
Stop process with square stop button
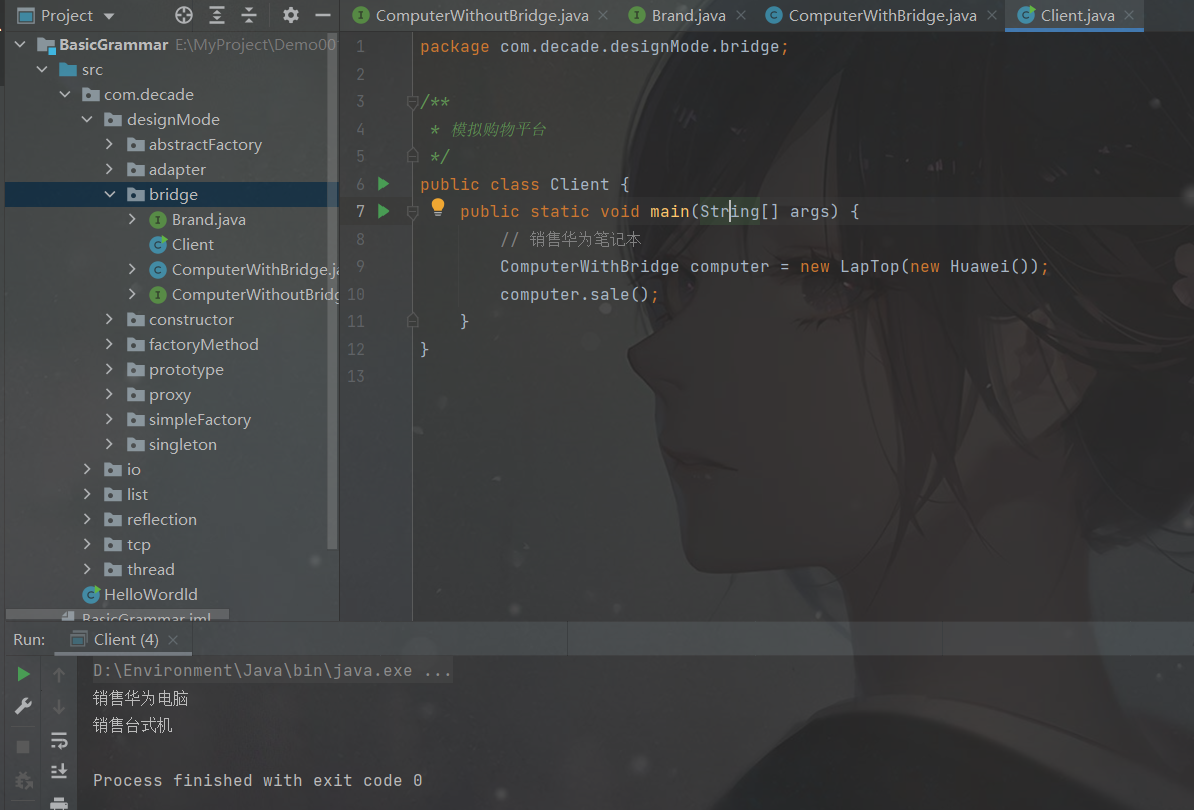click(24, 747)
